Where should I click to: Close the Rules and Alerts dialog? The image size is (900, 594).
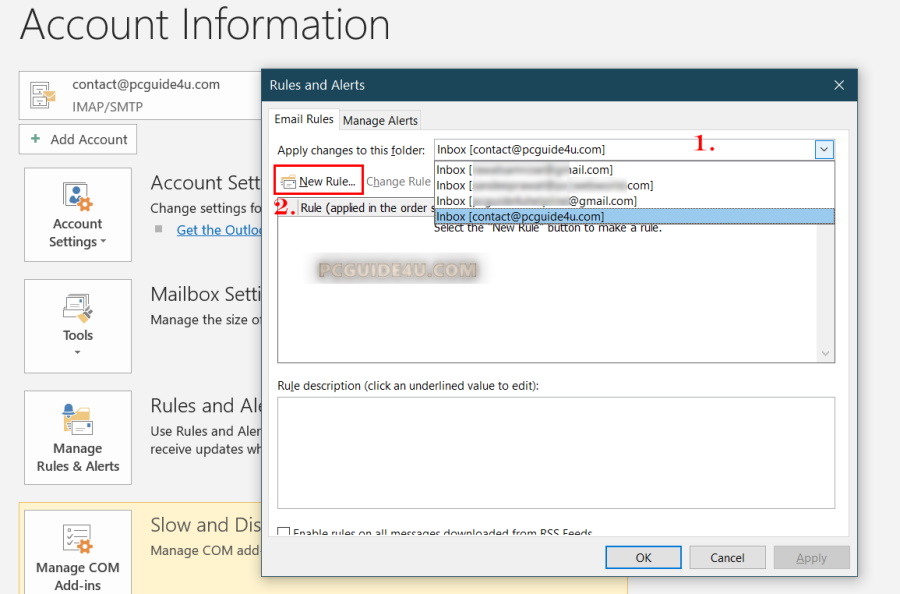838,86
